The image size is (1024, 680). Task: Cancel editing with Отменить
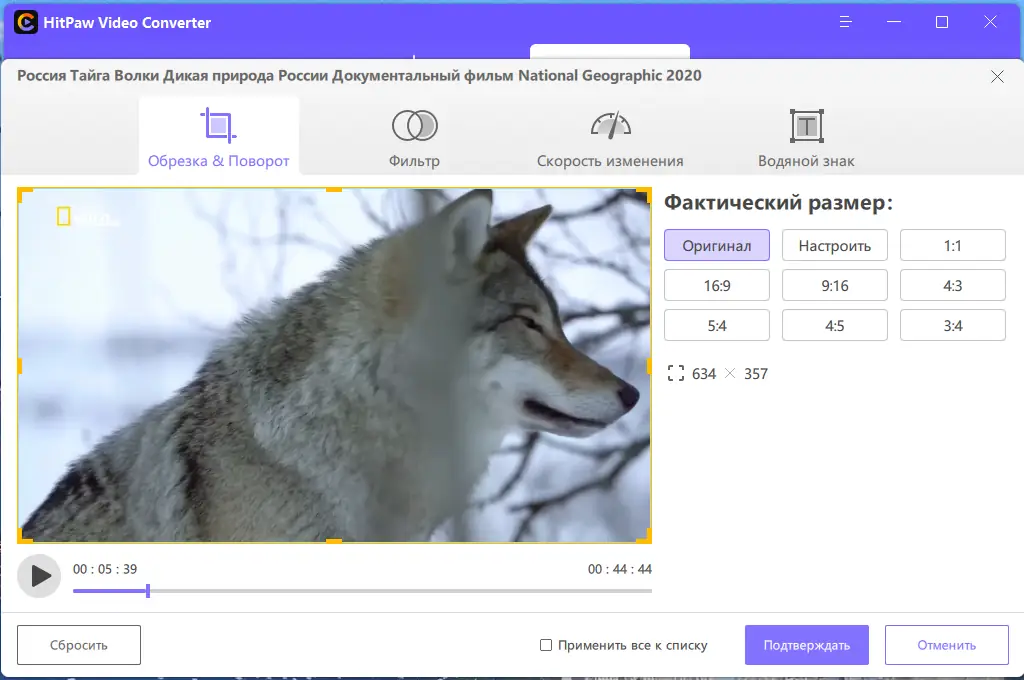click(946, 645)
